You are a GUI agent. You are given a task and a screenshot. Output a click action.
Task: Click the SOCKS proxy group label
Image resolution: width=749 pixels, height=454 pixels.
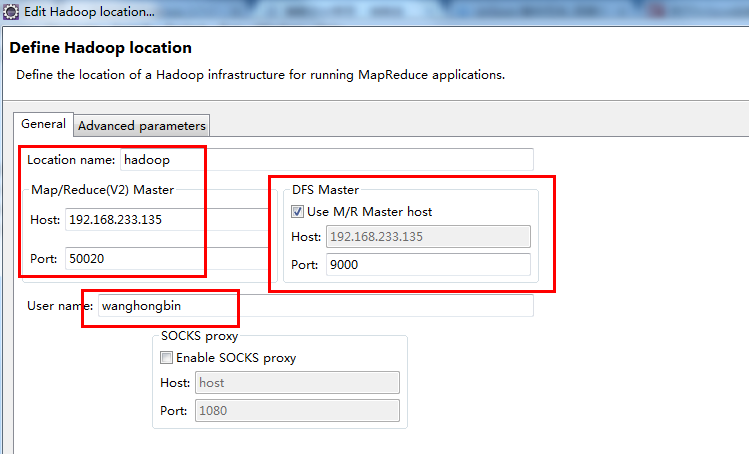[199, 337]
